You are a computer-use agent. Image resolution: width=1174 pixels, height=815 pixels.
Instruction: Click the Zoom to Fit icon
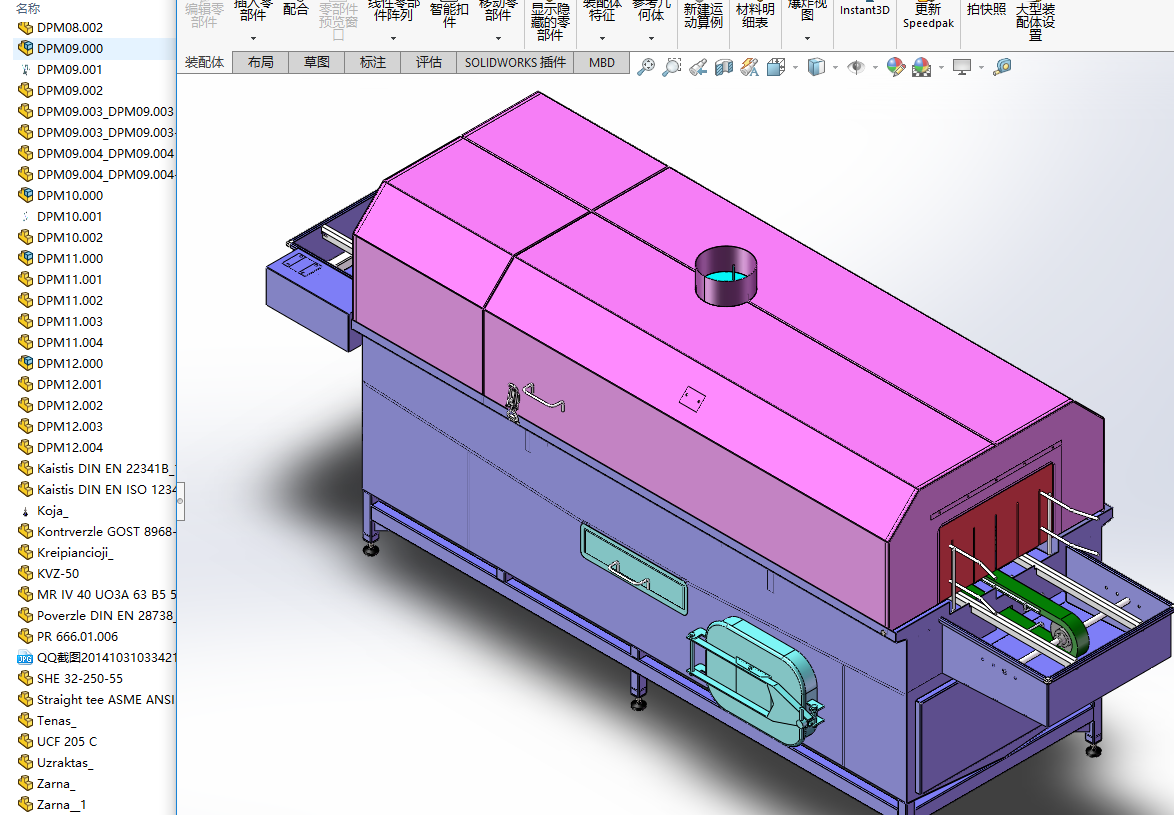[x=646, y=67]
